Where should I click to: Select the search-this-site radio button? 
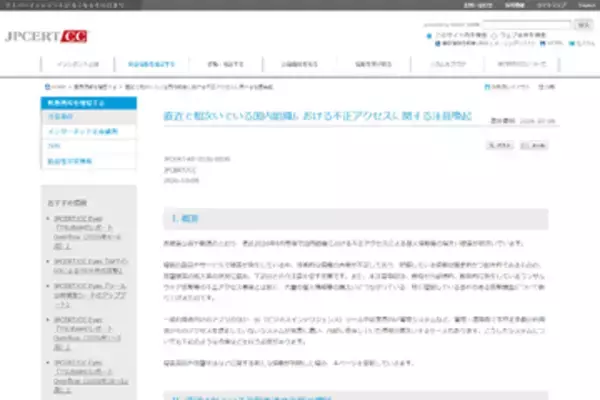pos(429,36)
